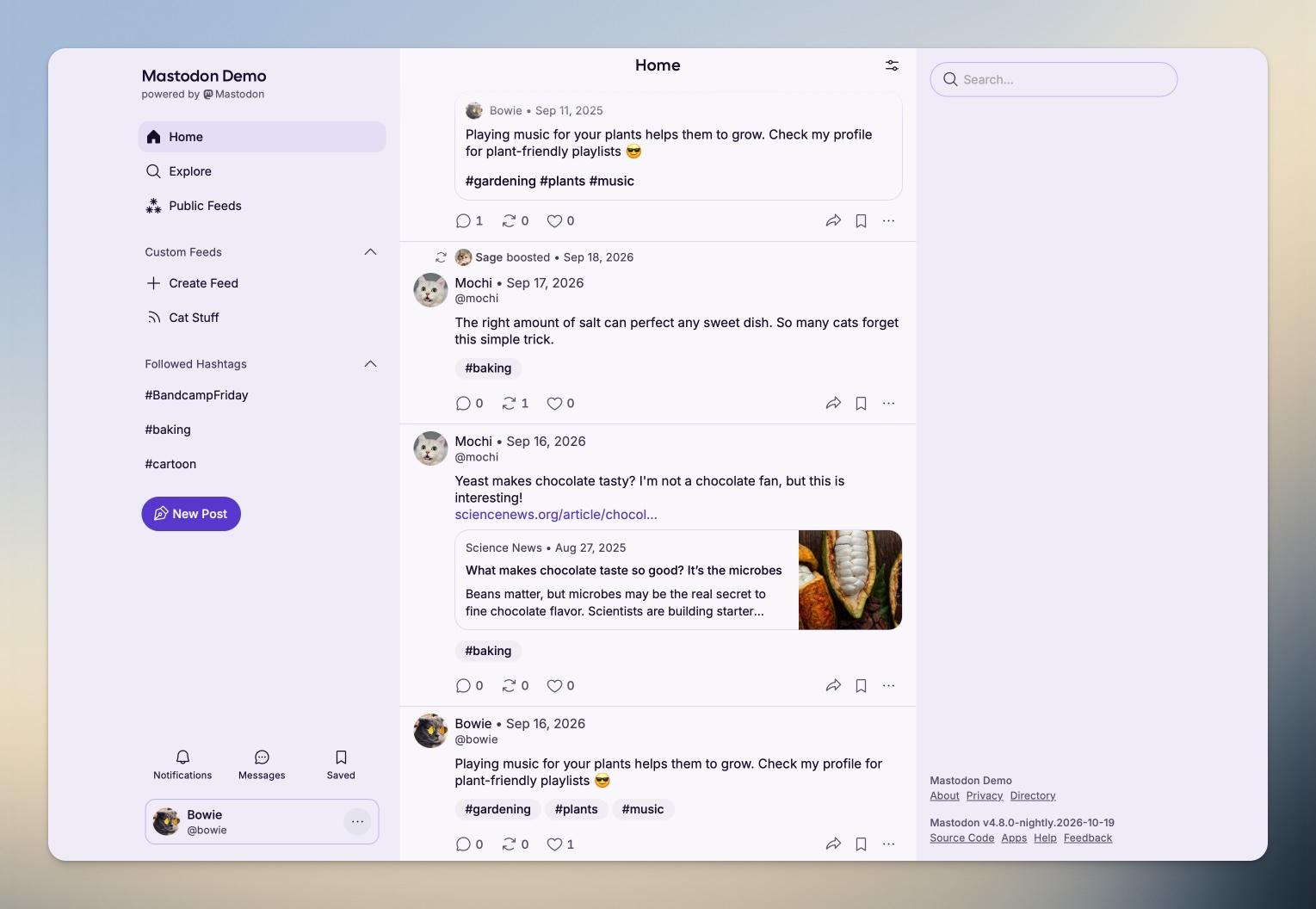Click the #gardening tag chip on Bowie's post
The width and height of the screenshot is (1316, 909).
pos(497,809)
